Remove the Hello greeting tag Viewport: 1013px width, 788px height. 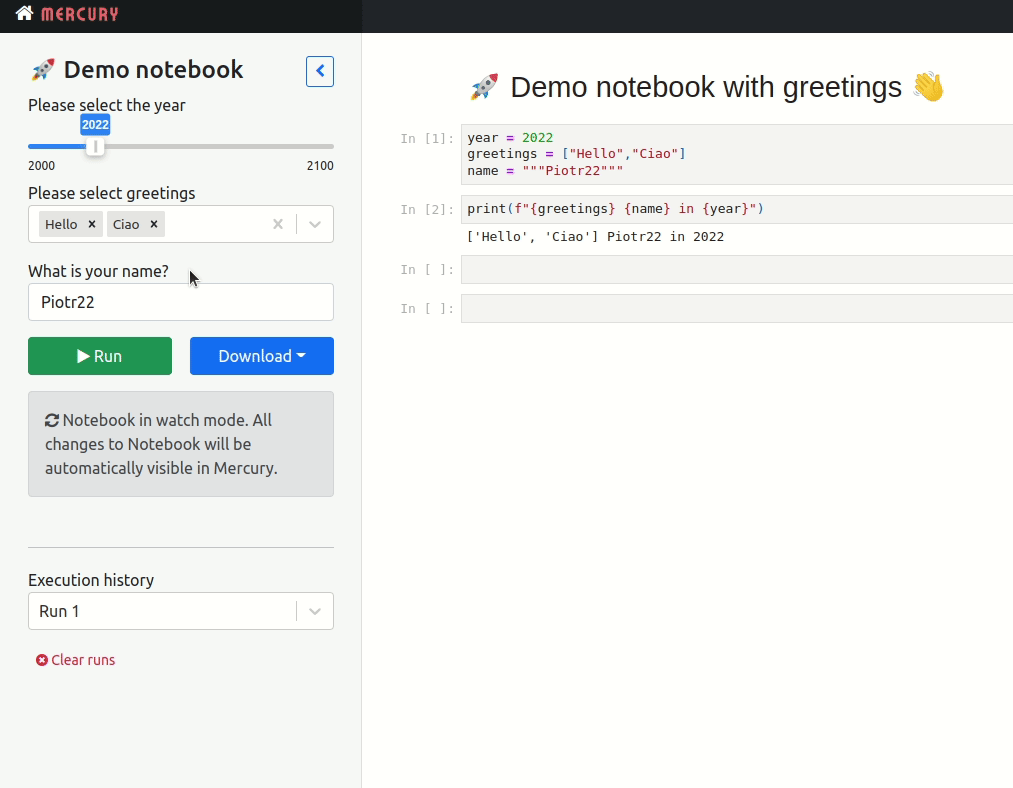click(x=92, y=224)
